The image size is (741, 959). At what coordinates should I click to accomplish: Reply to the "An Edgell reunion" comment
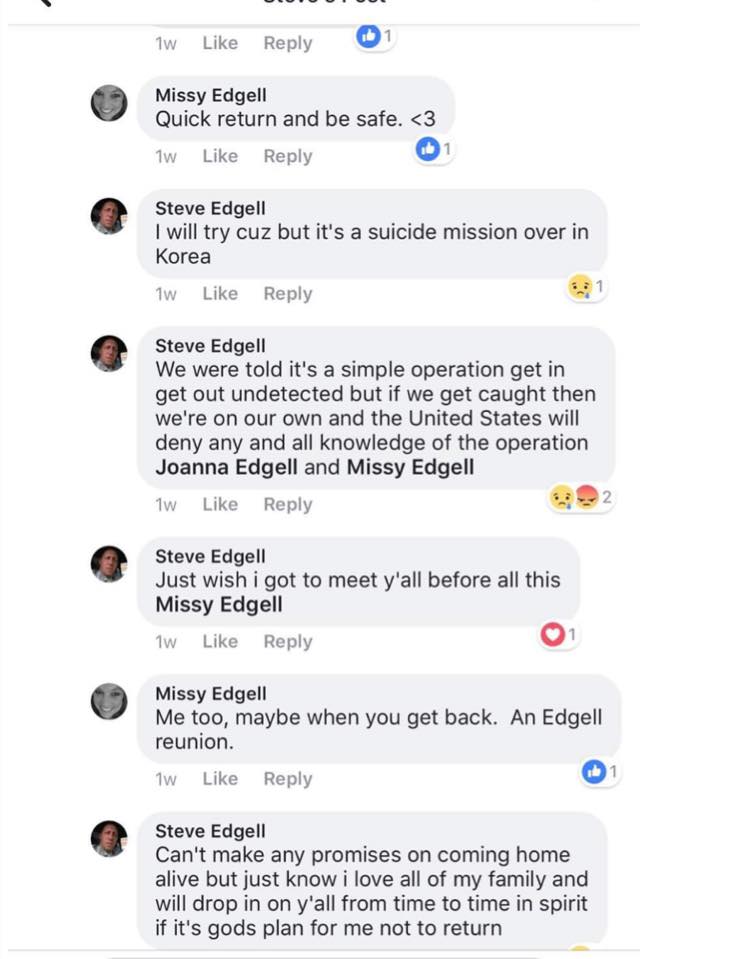(288, 778)
